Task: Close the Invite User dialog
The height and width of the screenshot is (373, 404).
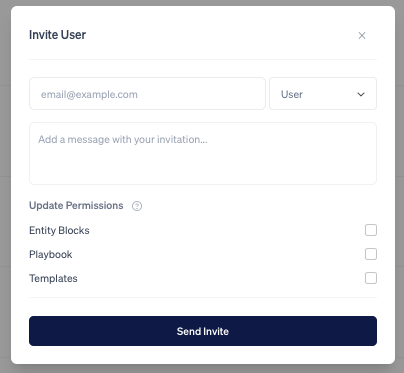Action: [x=362, y=35]
